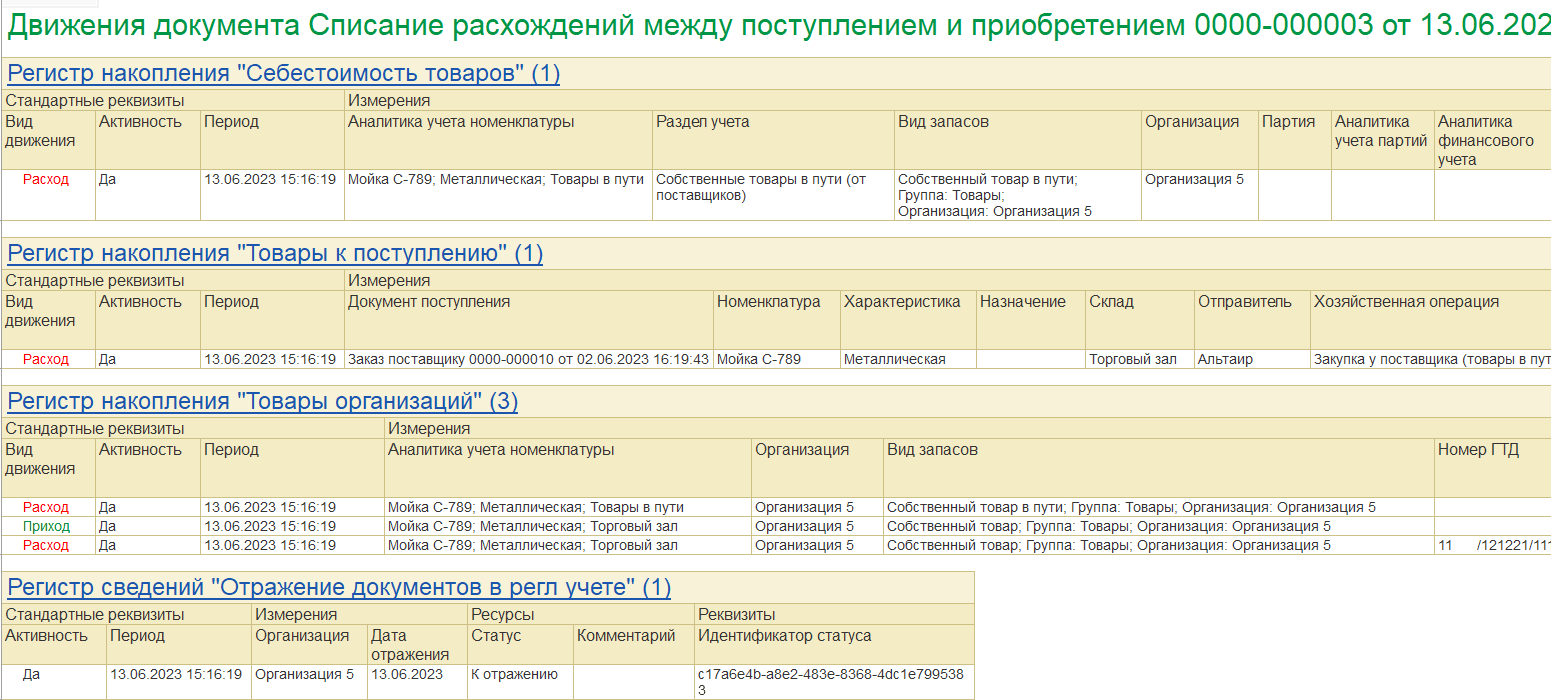The image size is (1551, 700).
Task: Click the "Торговый зал" warehouse cell
Action: [x=1140, y=359]
